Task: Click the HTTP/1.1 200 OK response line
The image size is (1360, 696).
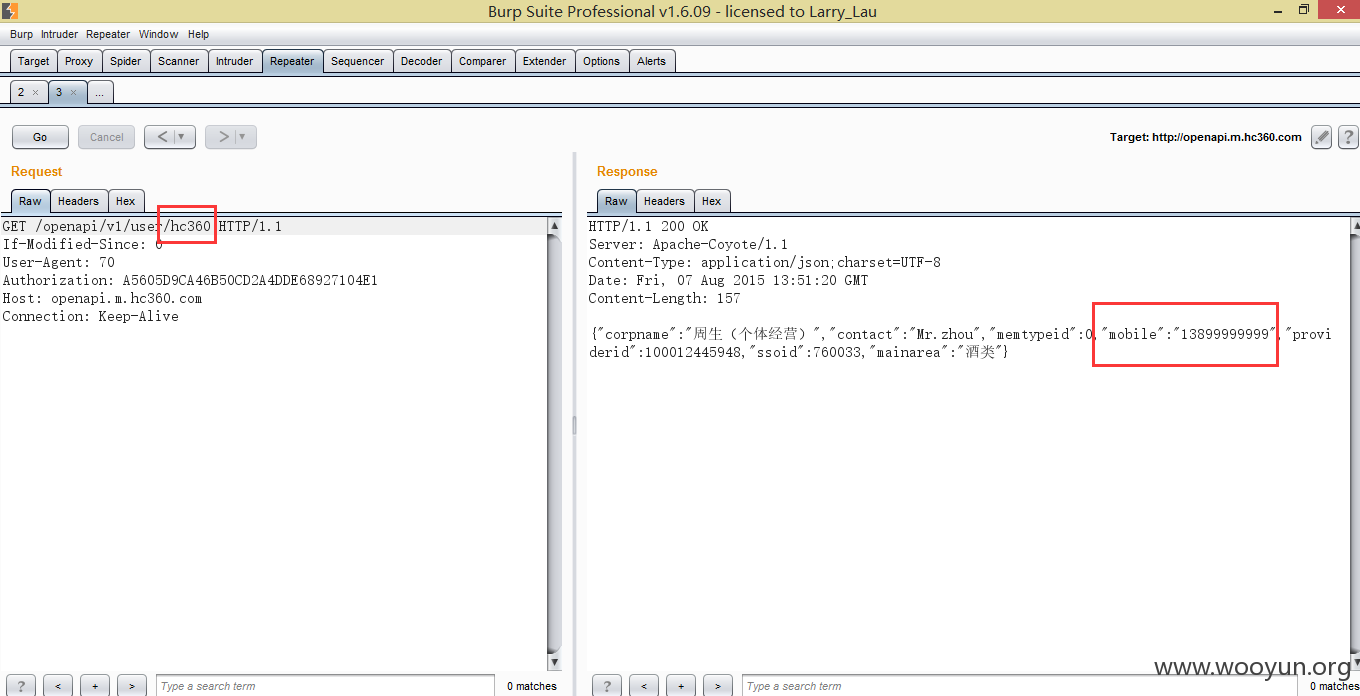Action: [x=648, y=226]
